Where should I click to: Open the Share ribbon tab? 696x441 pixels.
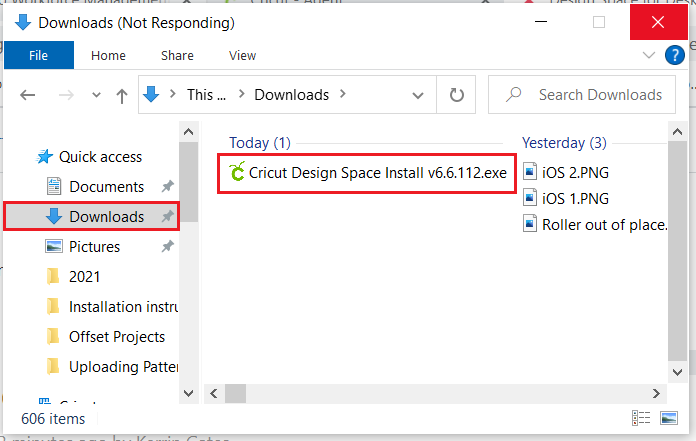[x=177, y=55]
